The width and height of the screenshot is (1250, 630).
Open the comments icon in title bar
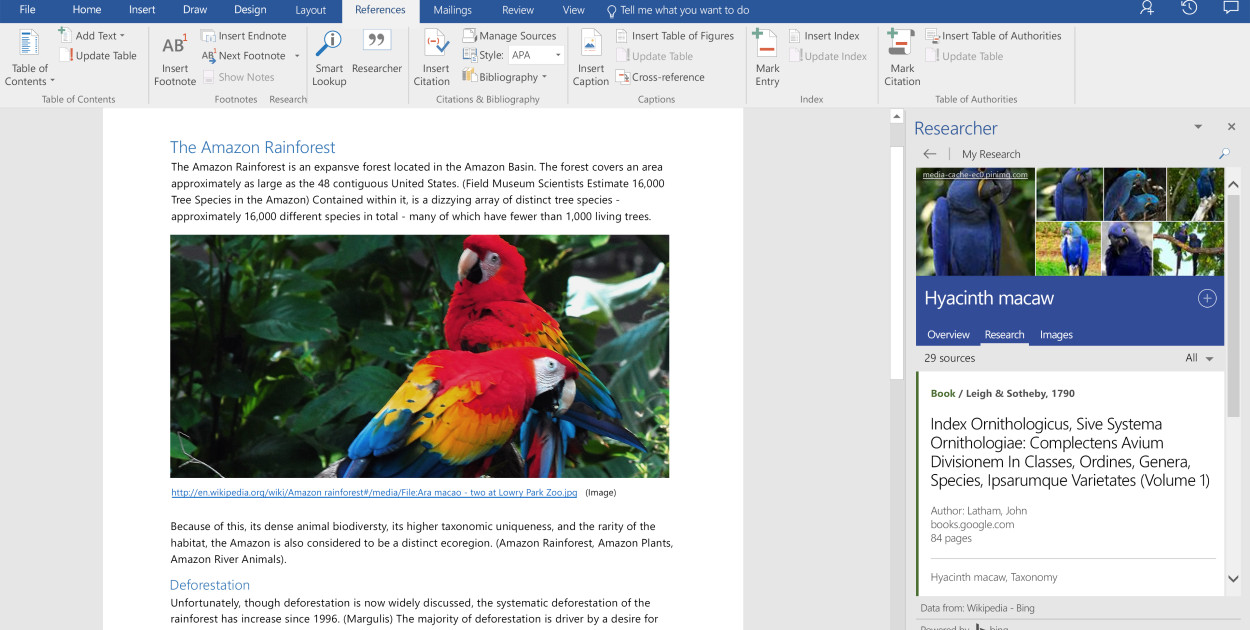[1231, 9]
